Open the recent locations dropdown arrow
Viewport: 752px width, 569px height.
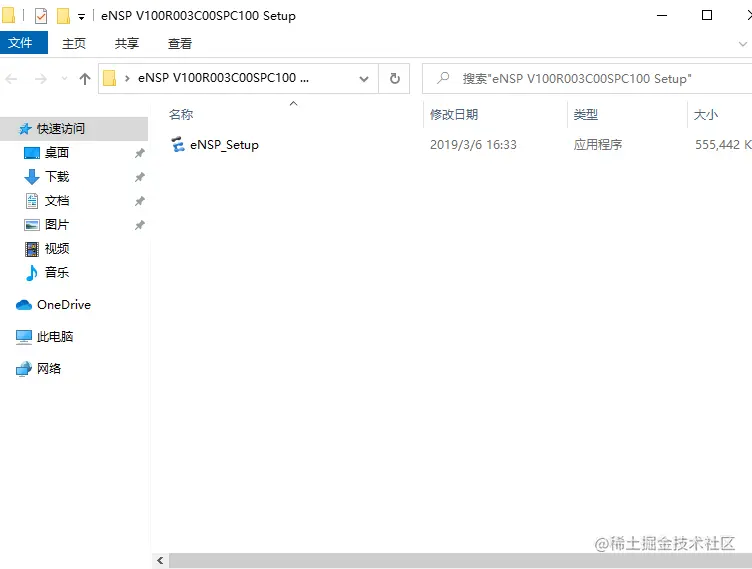(64, 79)
